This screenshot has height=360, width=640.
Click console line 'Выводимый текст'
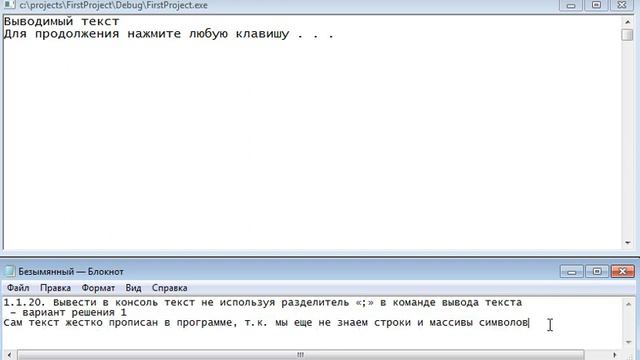click(62, 21)
